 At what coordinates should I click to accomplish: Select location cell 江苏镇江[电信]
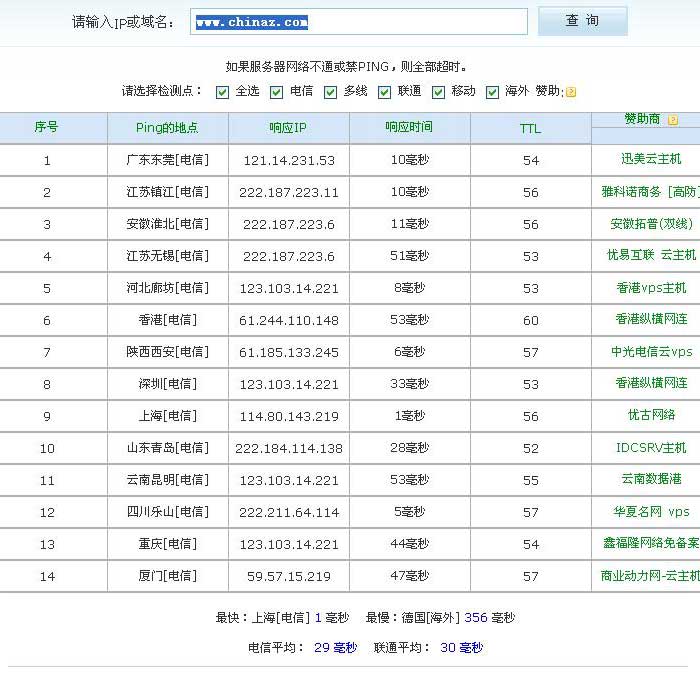click(167, 192)
